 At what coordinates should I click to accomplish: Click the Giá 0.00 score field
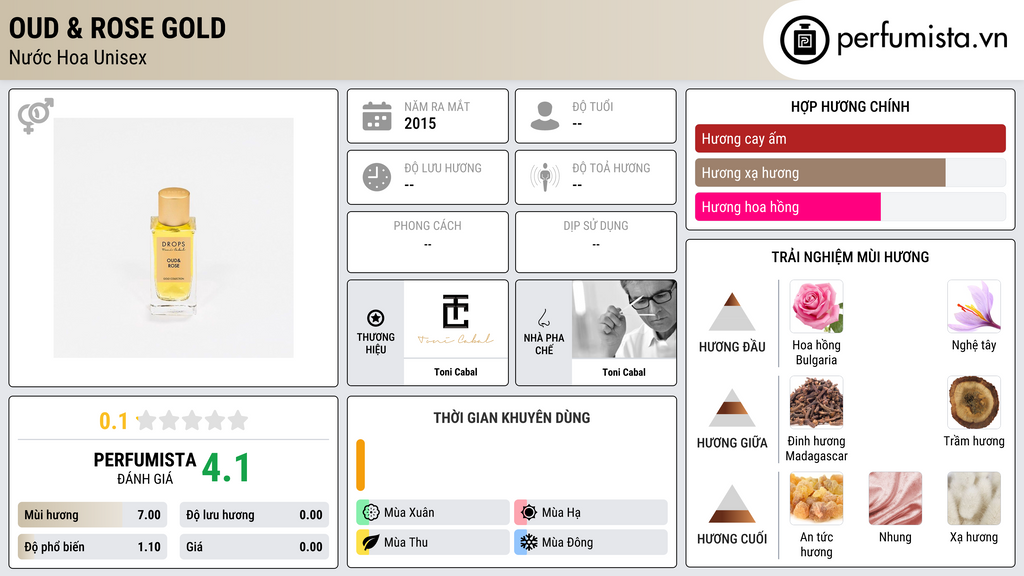coord(254,547)
